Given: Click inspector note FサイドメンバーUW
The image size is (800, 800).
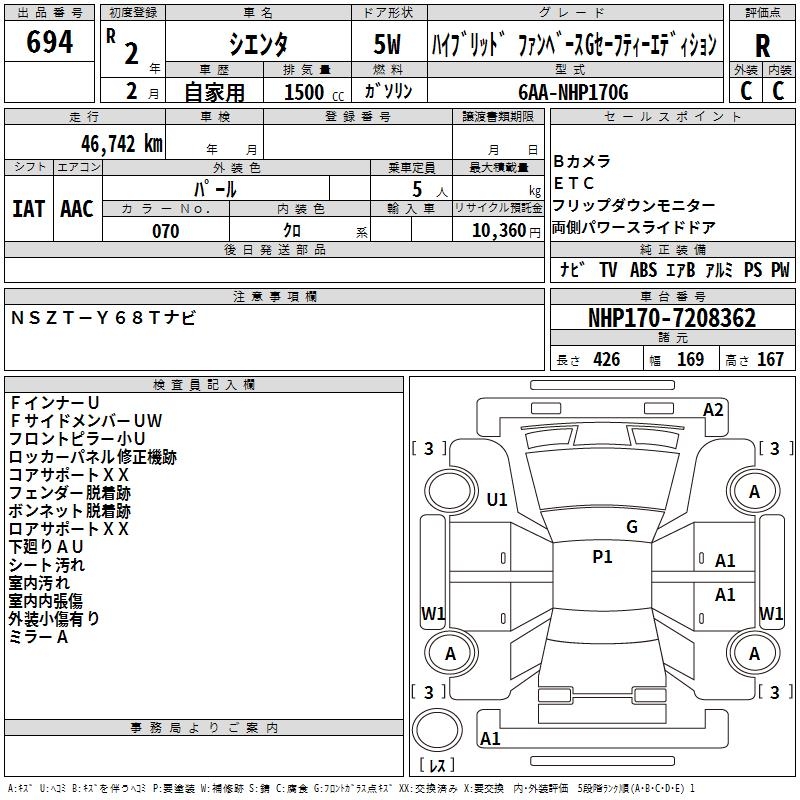Looking at the screenshot, I should coord(86,420).
